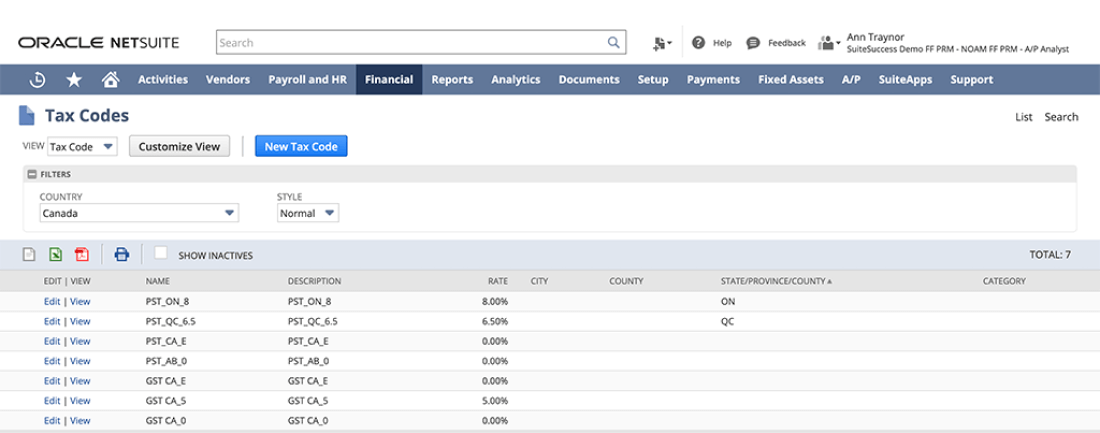Collapse the Filters section
The width and height of the screenshot is (1100, 433).
32,174
